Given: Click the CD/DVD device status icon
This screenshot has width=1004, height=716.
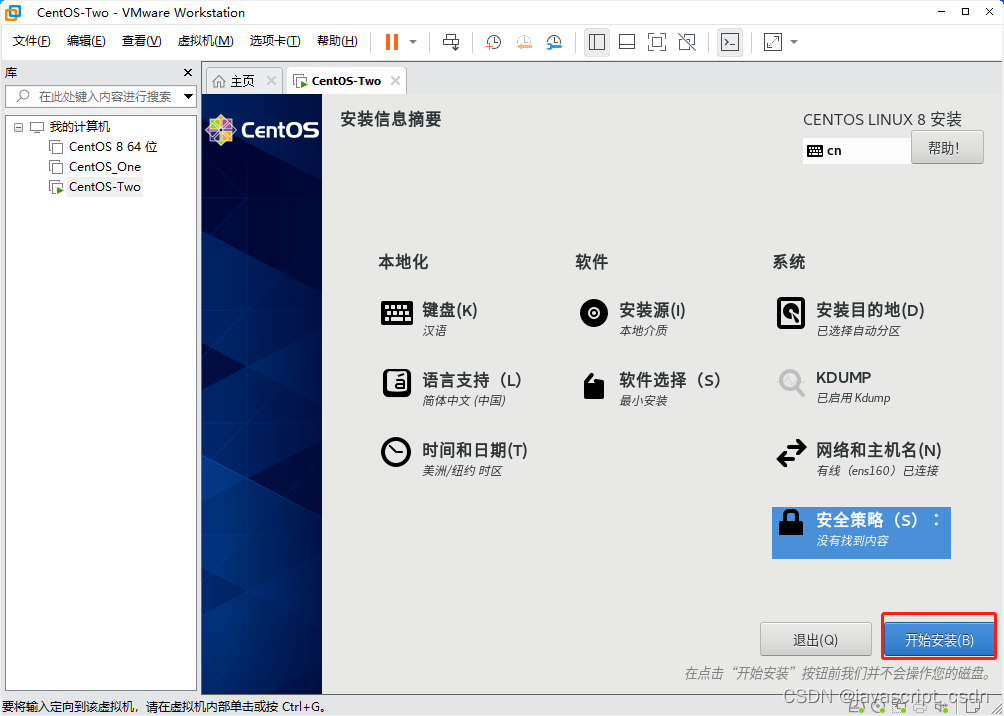Looking at the screenshot, I should pos(878,708).
